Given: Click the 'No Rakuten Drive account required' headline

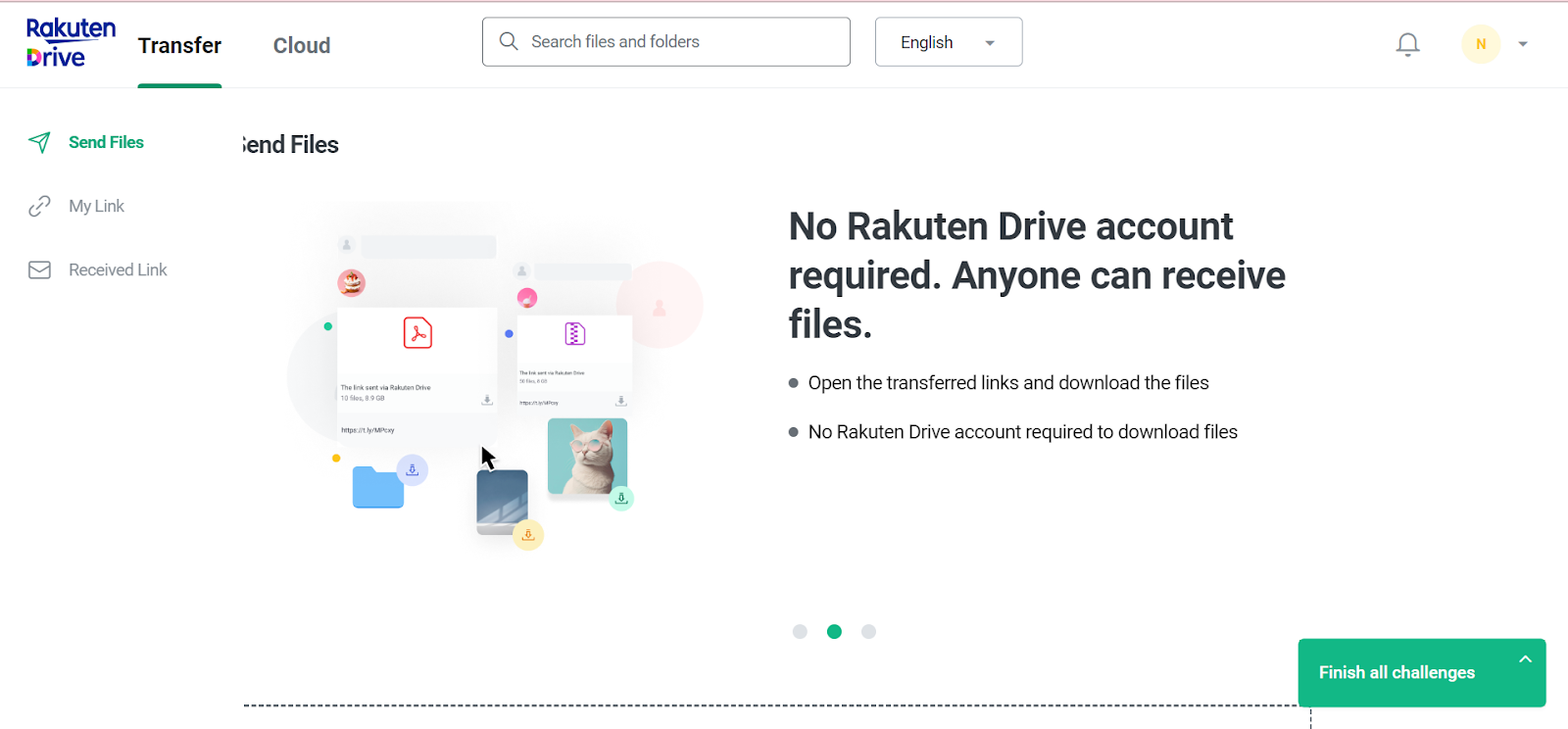Looking at the screenshot, I should (x=1037, y=275).
